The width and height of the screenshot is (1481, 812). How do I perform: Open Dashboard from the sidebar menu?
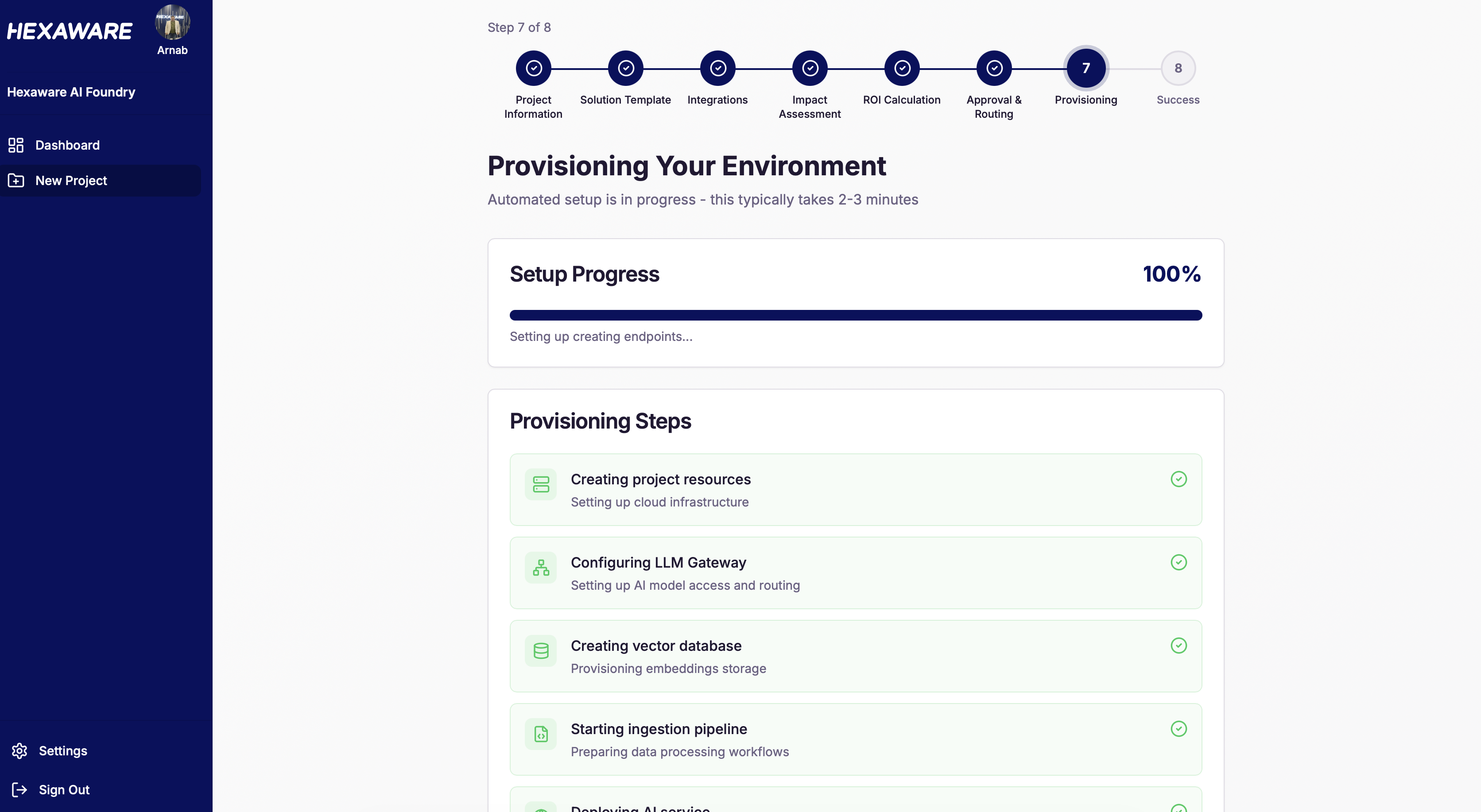tap(67, 145)
